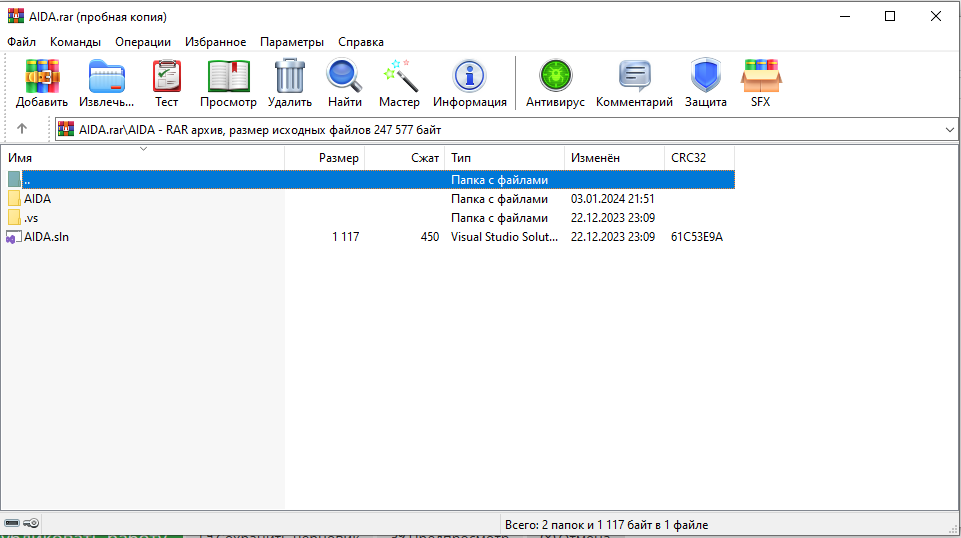Screen dimensions: 961x538
Task: Open the Избранное menu
Action: 215,42
